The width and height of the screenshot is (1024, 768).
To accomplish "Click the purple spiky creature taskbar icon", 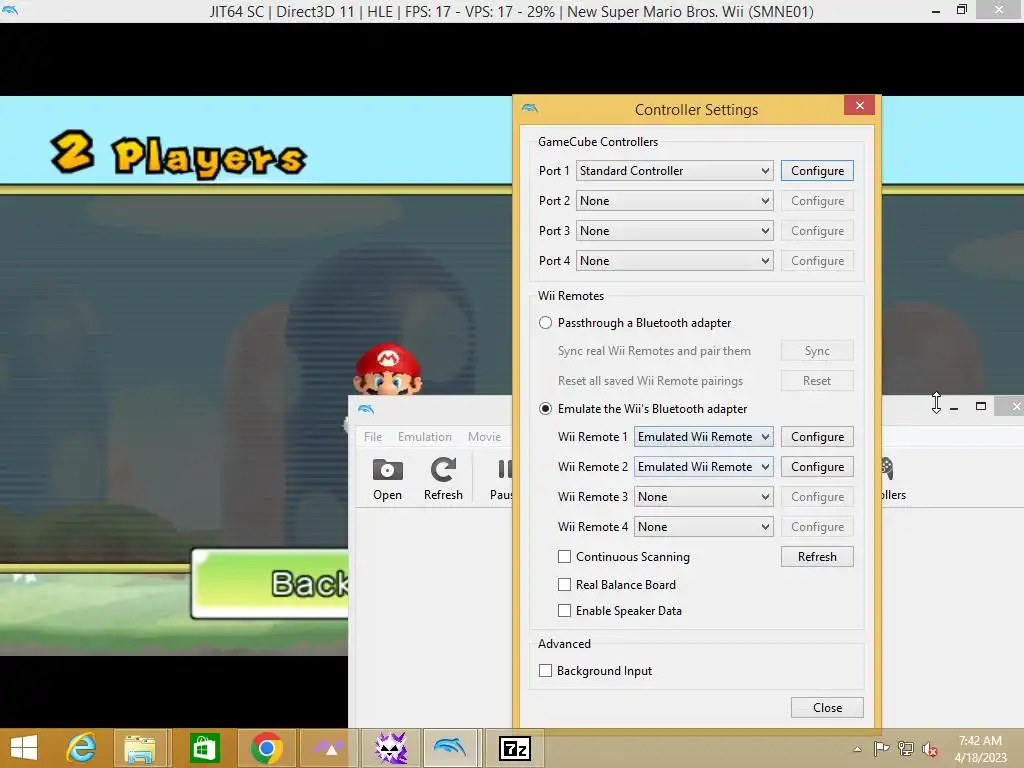I will point(391,748).
